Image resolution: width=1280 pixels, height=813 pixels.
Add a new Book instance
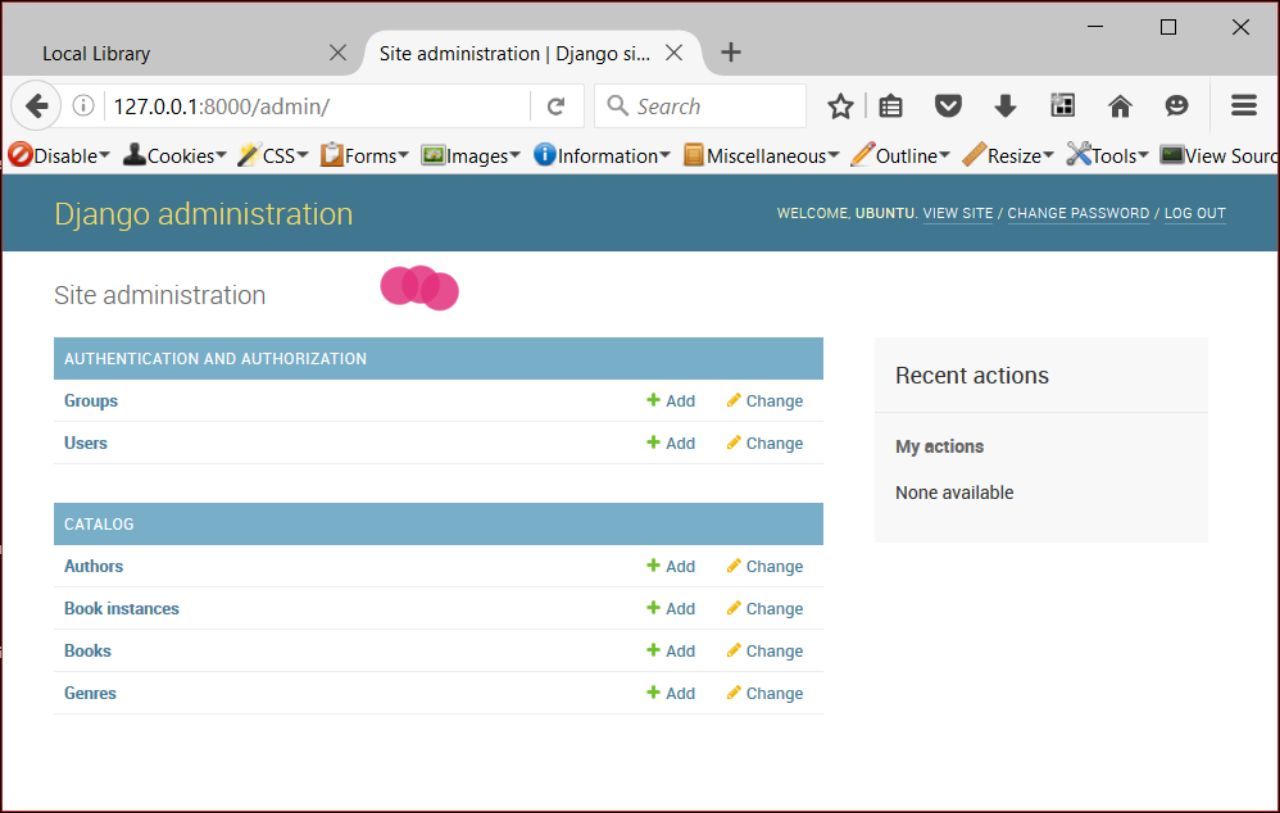pos(671,608)
